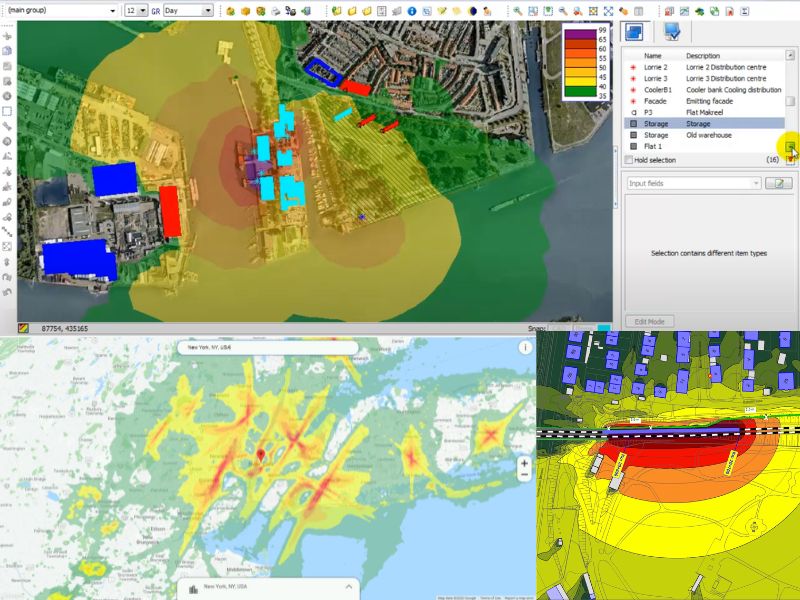The image size is (800, 600).
Task: Open the Day period dropdown
Action: pos(207,10)
